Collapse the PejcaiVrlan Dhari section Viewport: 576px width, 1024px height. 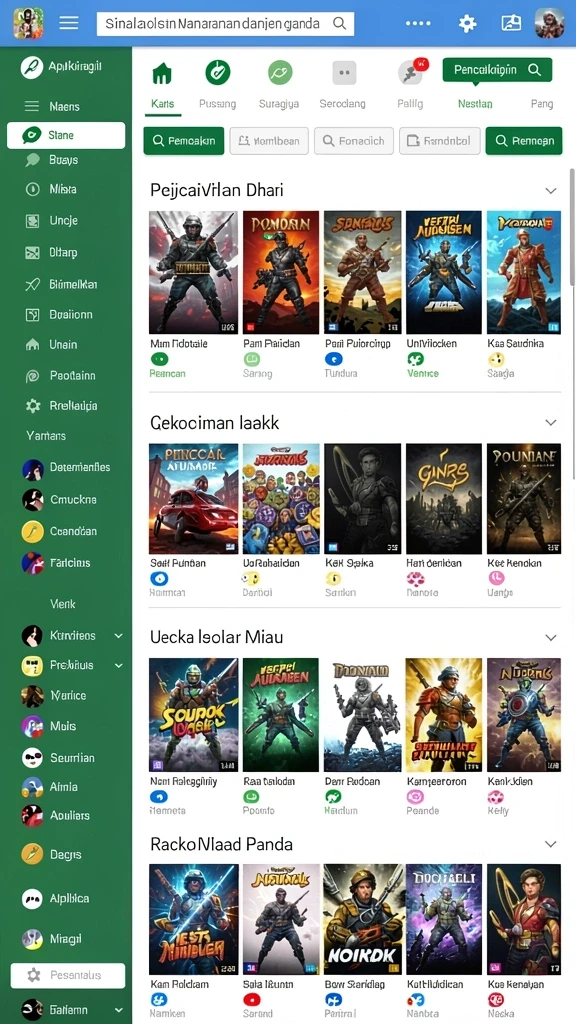[x=551, y=191]
